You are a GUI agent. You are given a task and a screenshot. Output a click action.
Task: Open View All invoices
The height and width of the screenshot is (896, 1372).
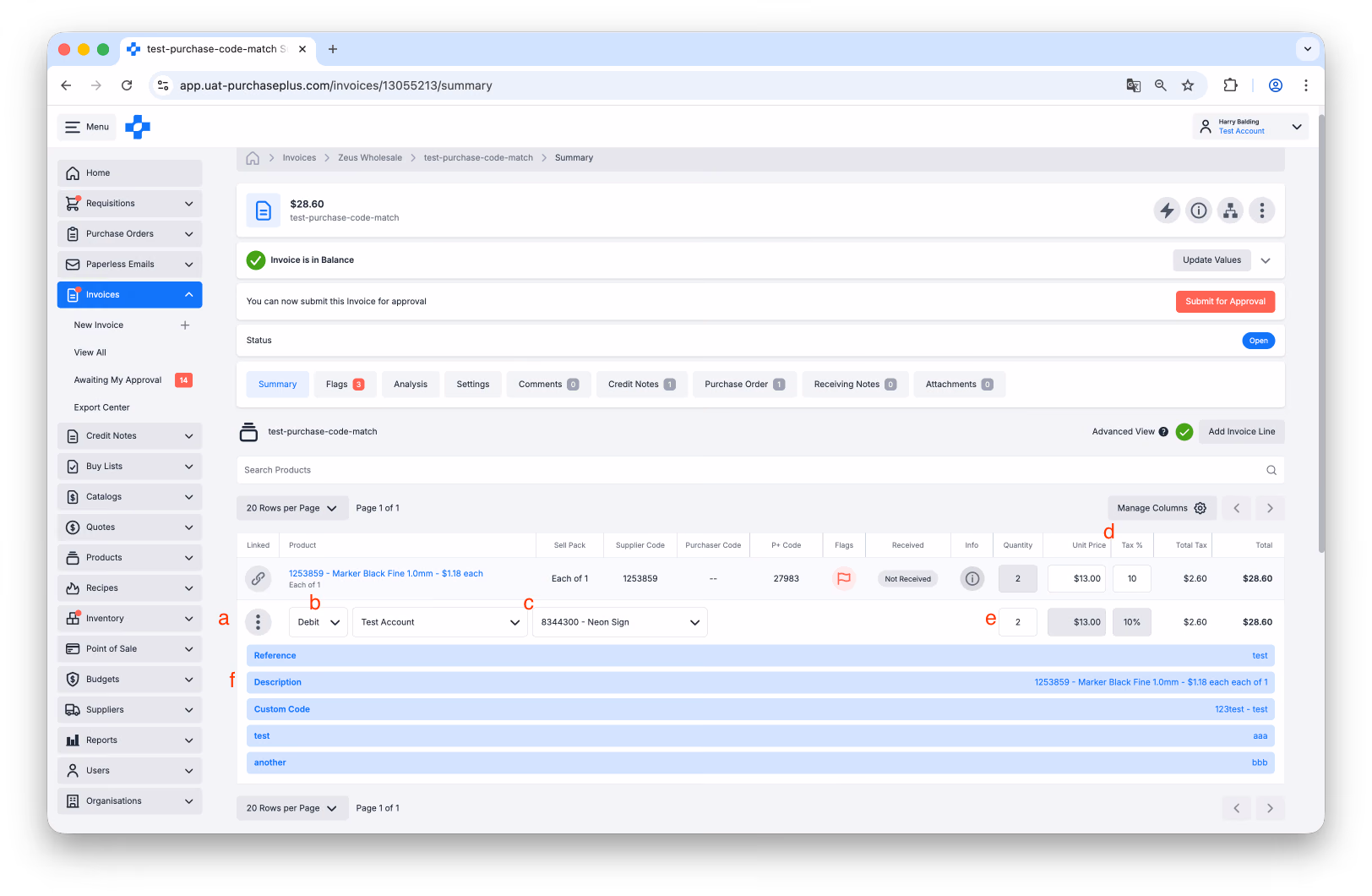[x=90, y=352]
